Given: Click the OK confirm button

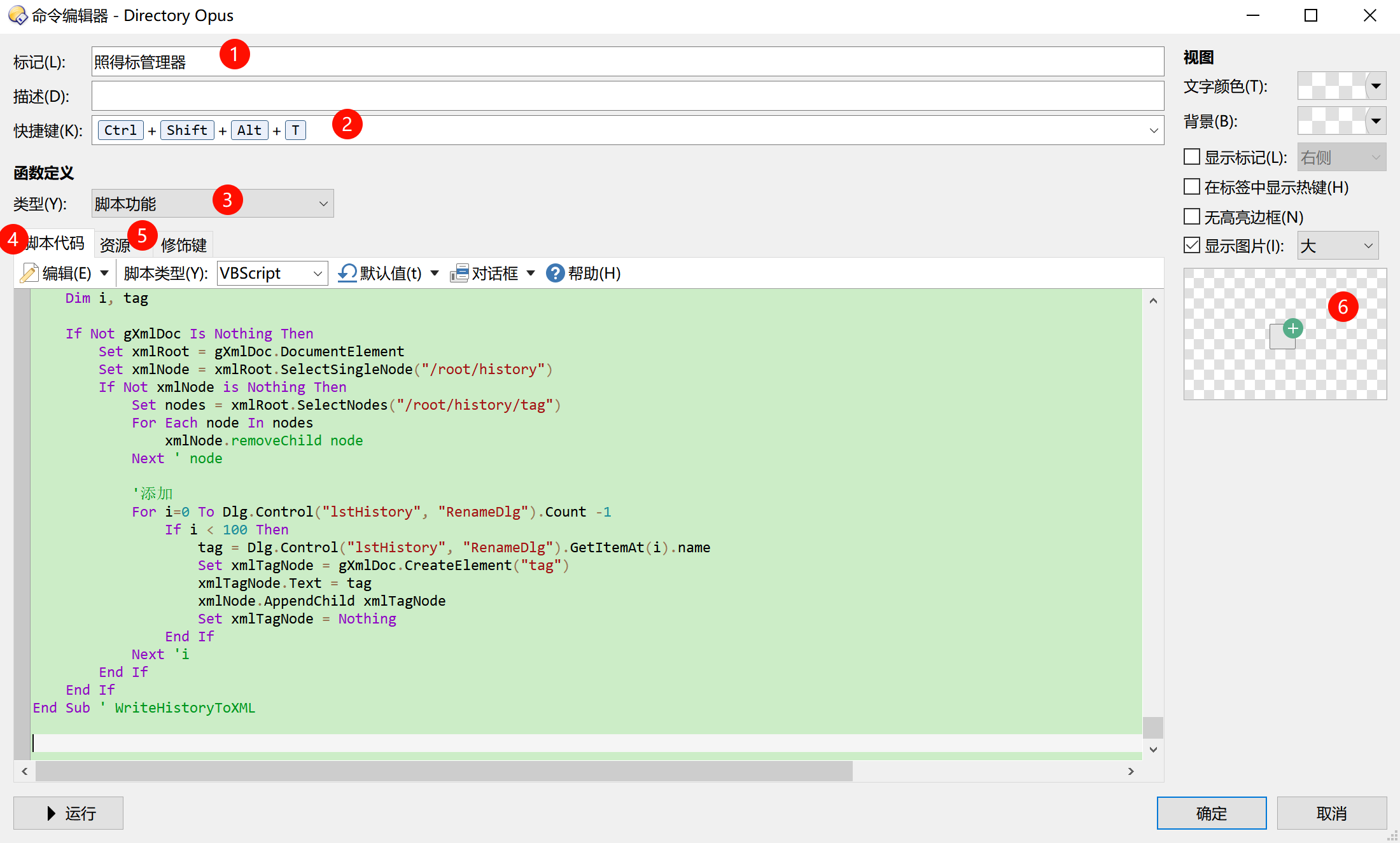Looking at the screenshot, I should pos(1211,813).
